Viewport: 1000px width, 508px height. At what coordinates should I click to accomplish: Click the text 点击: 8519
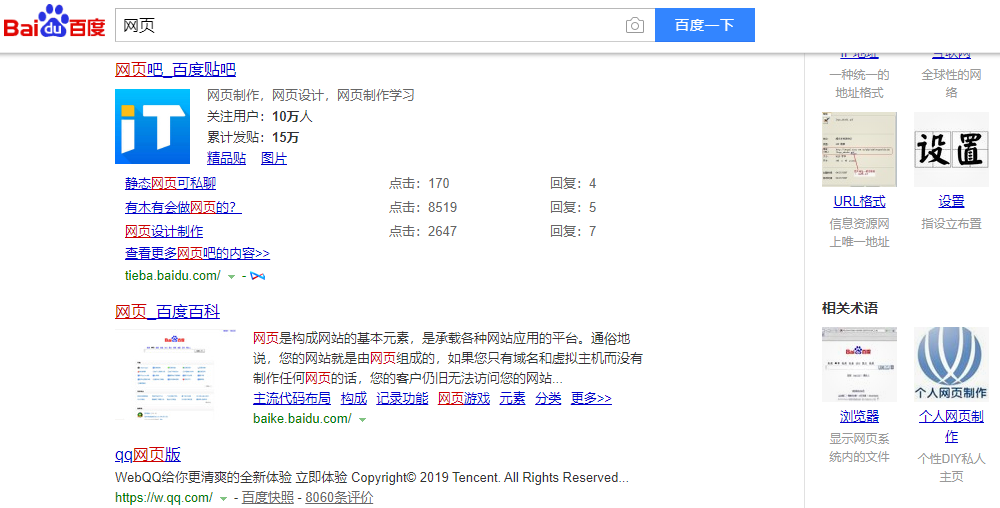423,207
